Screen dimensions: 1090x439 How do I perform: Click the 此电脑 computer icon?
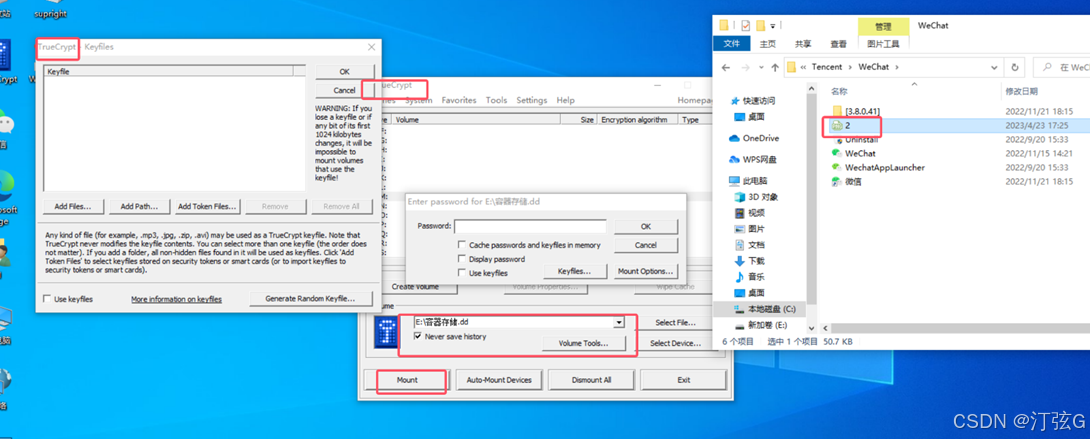pos(734,181)
